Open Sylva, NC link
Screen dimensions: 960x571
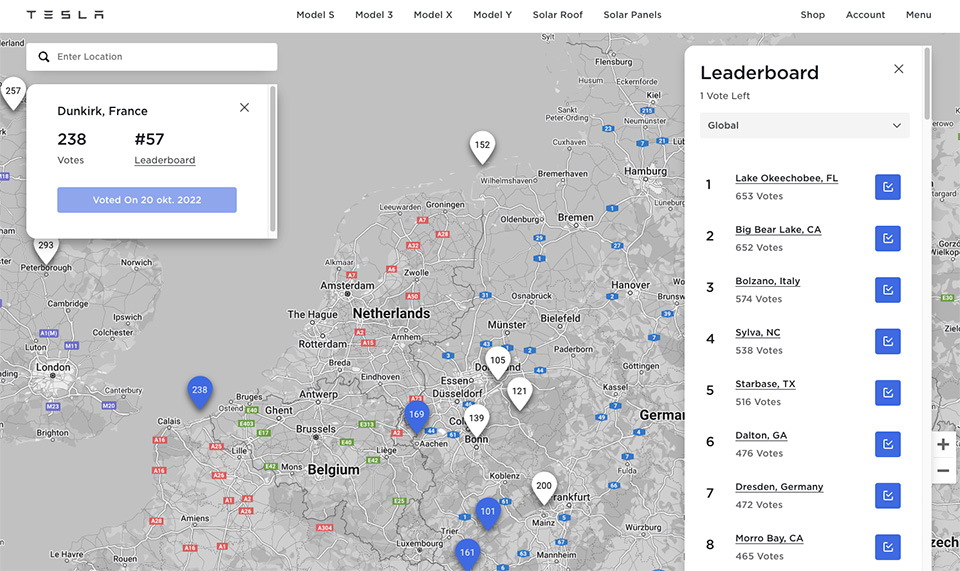pyautogui.click(x=757, y=332)
